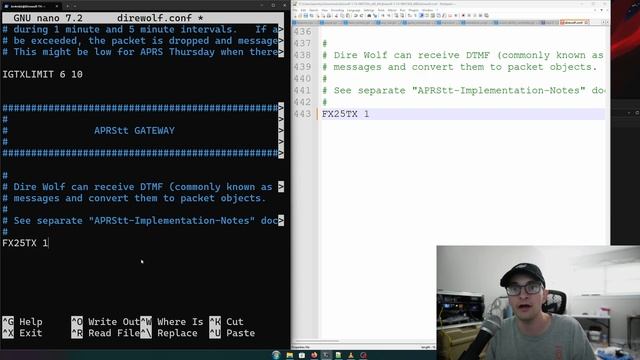Open the Plugins menu in Notepad++
640x360 pixels.
click(413, 10)
